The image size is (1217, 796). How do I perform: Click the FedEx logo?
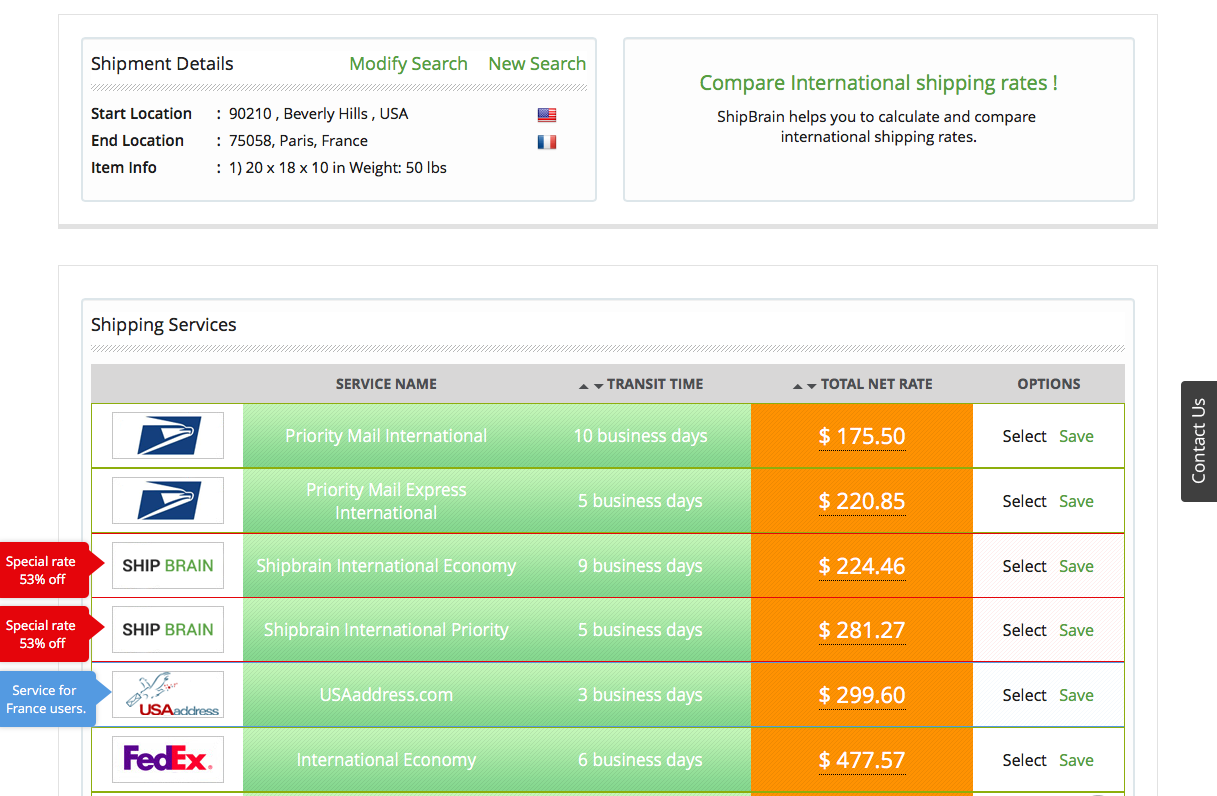(x=168, y=760)
